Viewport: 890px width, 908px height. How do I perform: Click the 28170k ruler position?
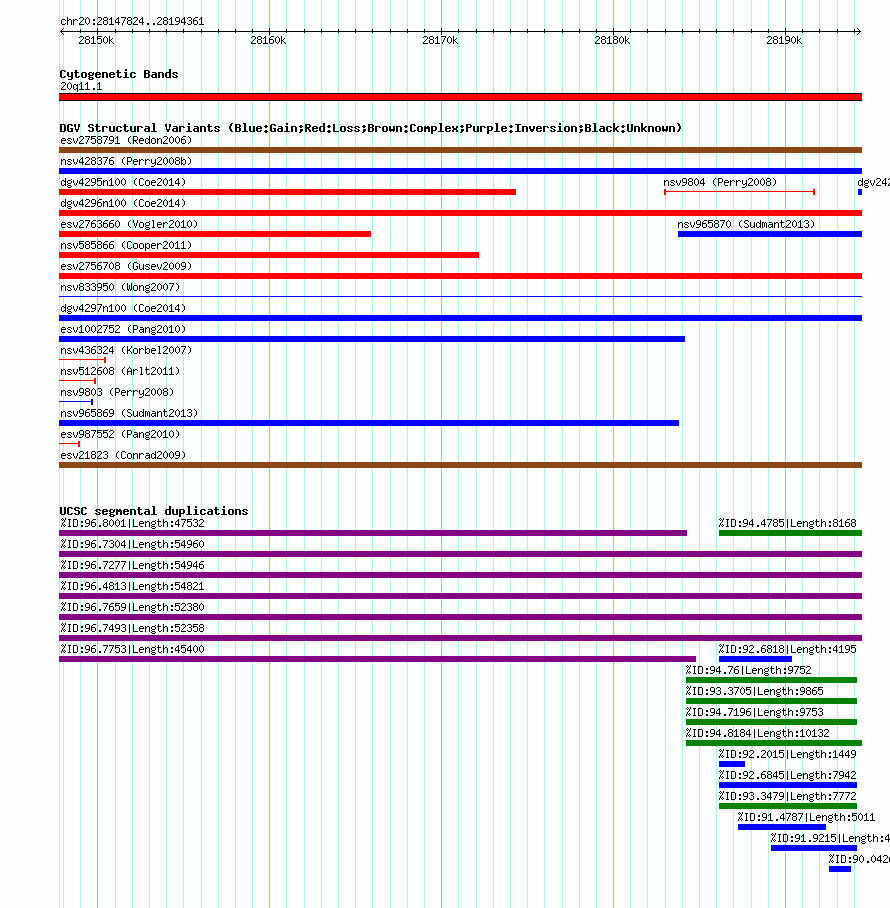pyautogui.click(x=440, y=41)
